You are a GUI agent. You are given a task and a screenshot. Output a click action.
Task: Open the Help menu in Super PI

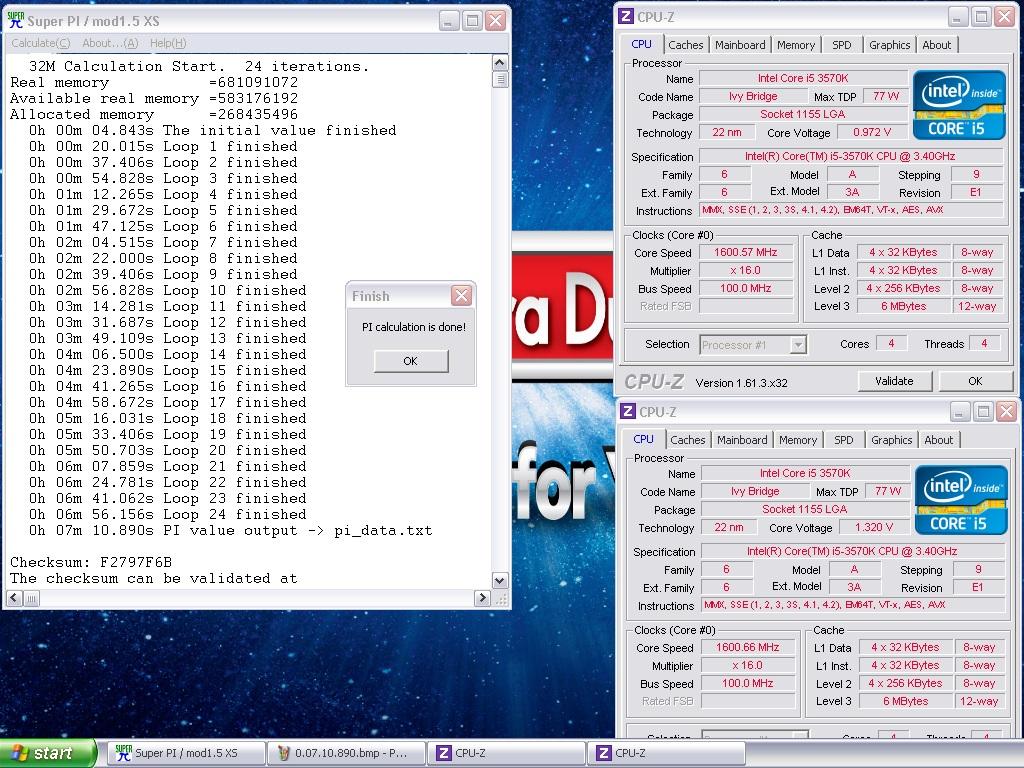coord(167,43)
